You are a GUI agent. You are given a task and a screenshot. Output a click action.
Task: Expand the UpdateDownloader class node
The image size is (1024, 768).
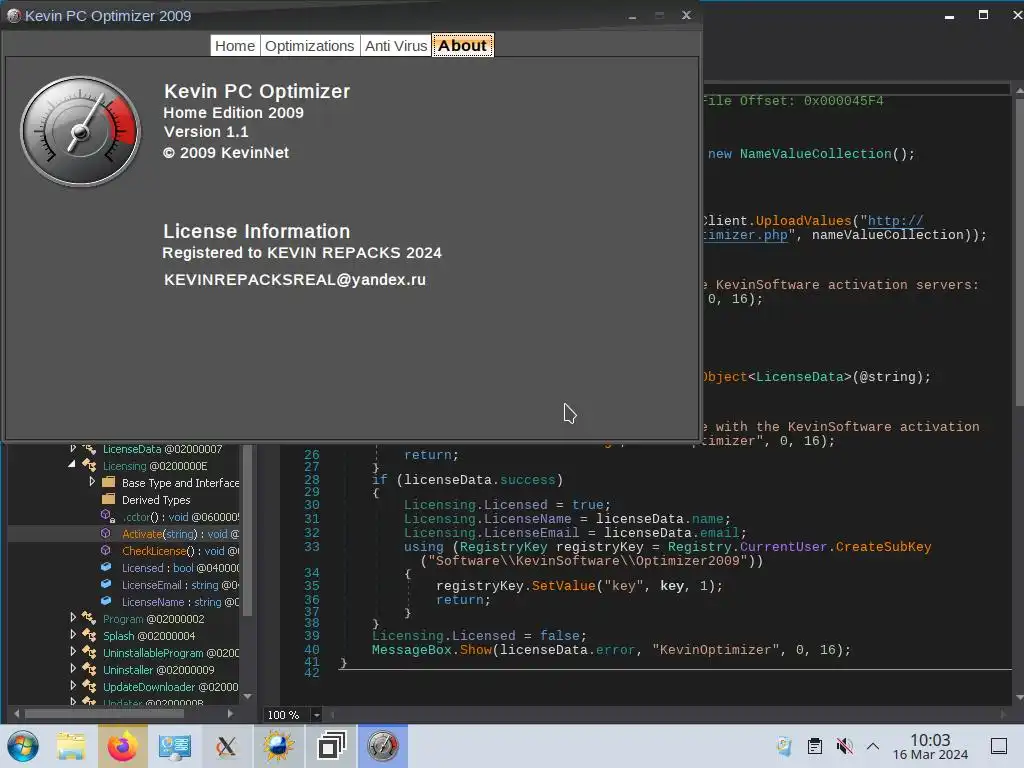coord(73,686)
